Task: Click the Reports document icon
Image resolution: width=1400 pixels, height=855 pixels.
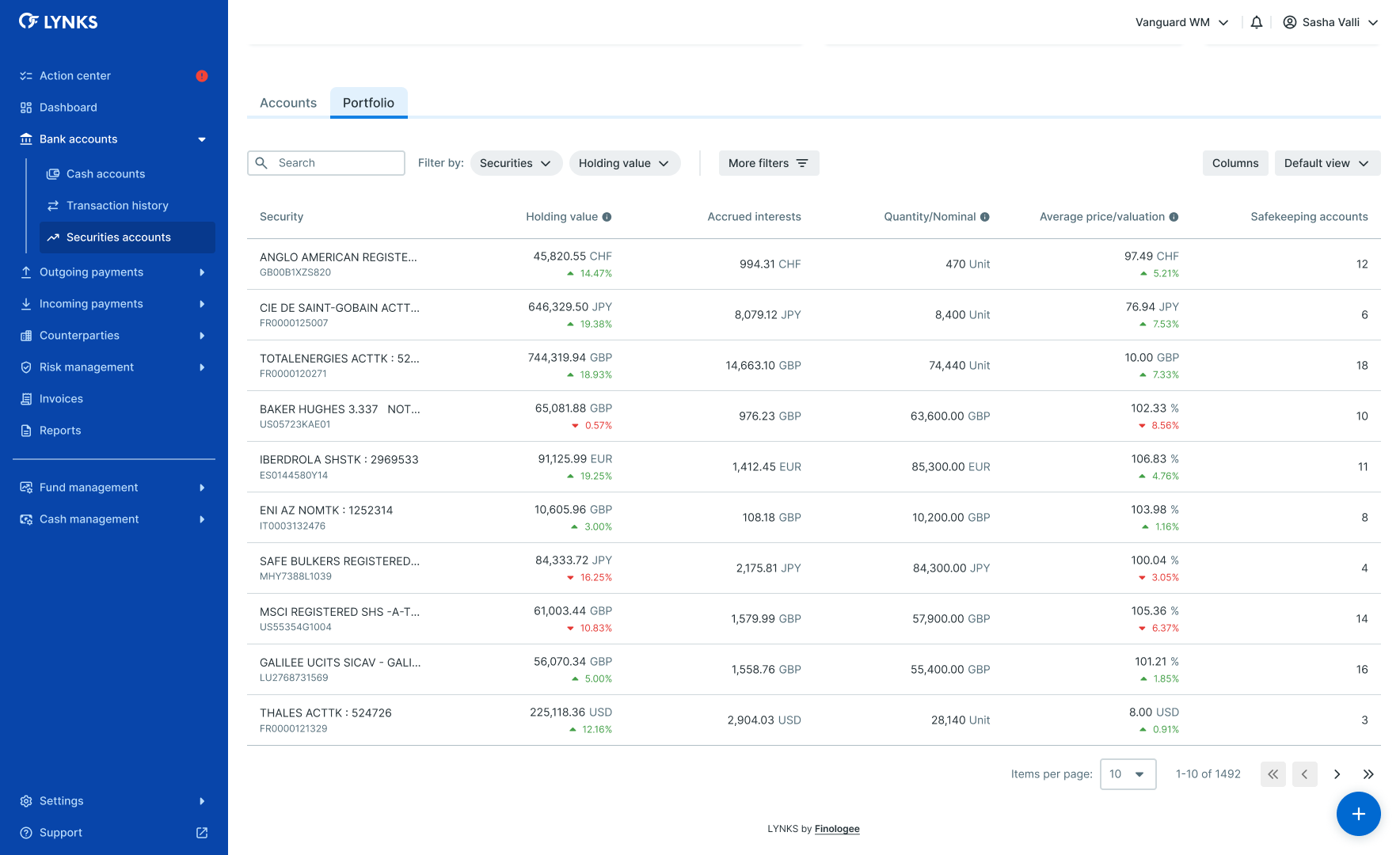Action: 26,431
